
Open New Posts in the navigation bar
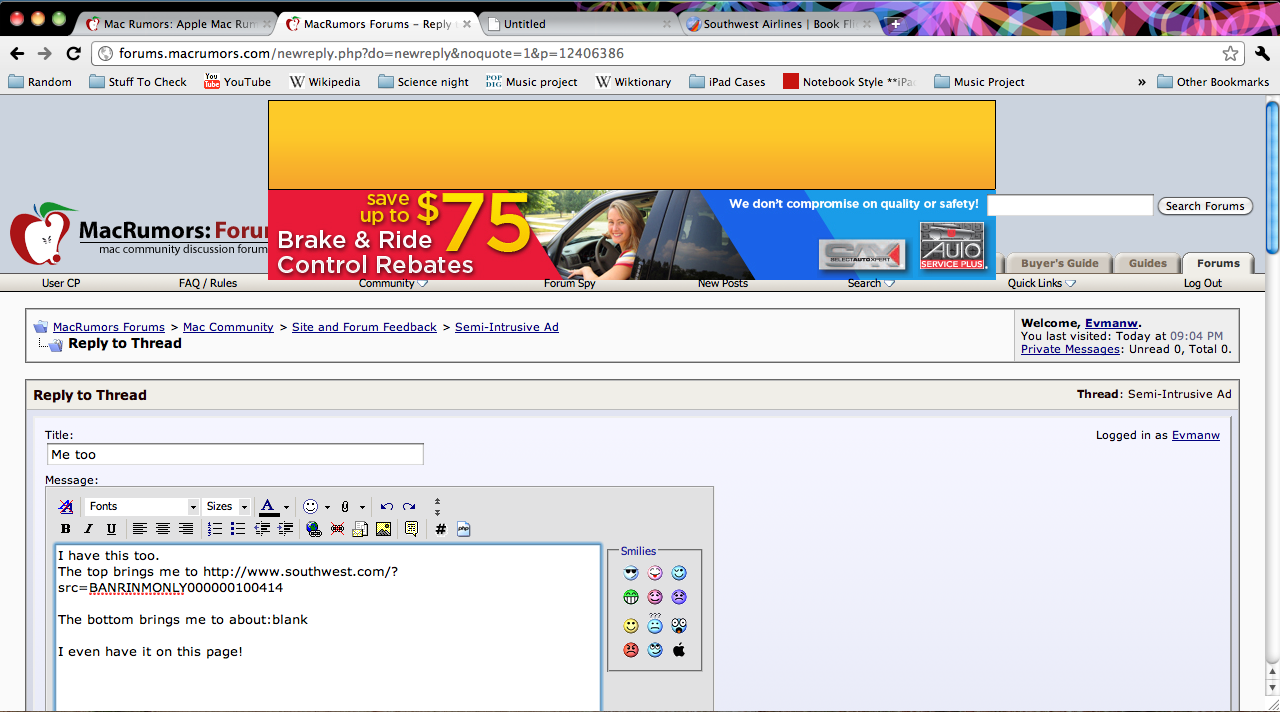[723, 283]
